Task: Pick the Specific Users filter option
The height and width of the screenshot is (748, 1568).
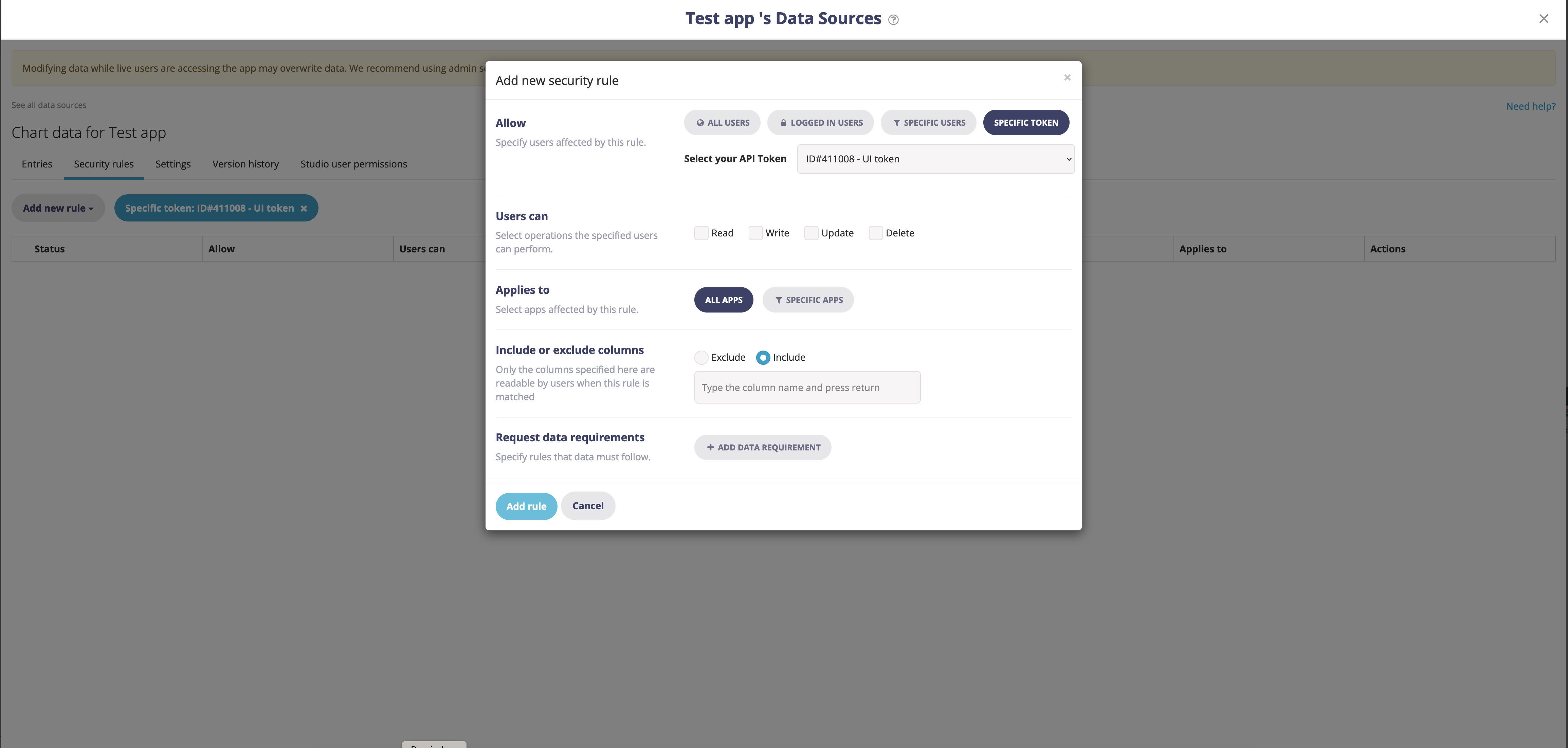Action: [x=928, y=122]
